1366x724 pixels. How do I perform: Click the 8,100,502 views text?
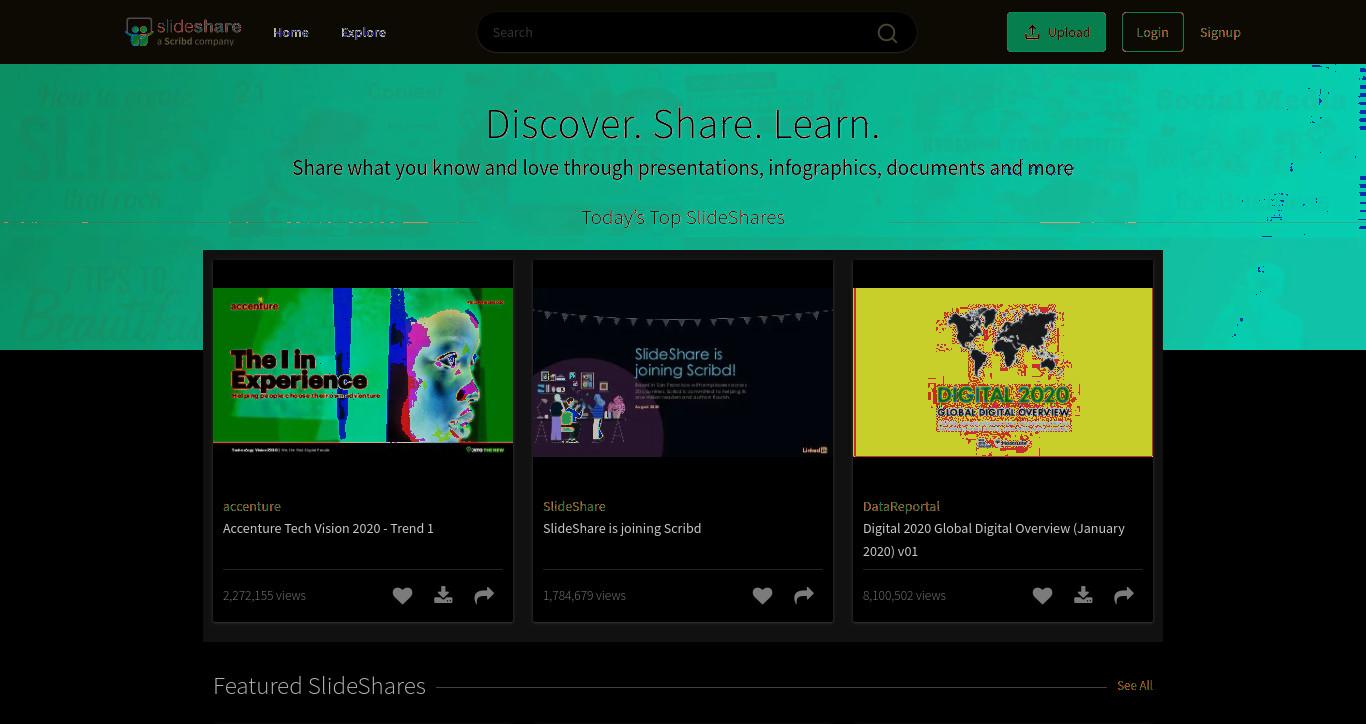[904, 595]
